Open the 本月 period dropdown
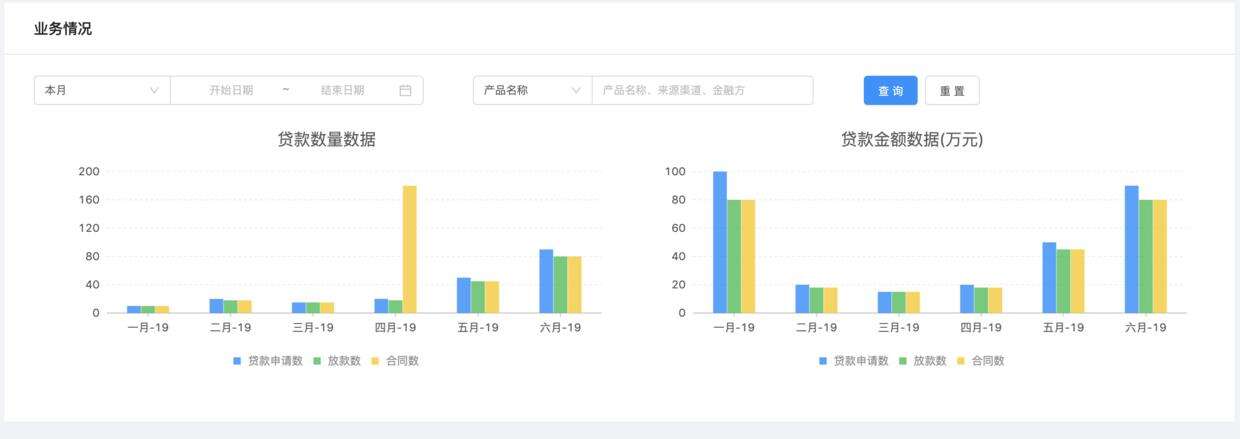This screenshot has height=439, width=1240. (x=102, y=90)
